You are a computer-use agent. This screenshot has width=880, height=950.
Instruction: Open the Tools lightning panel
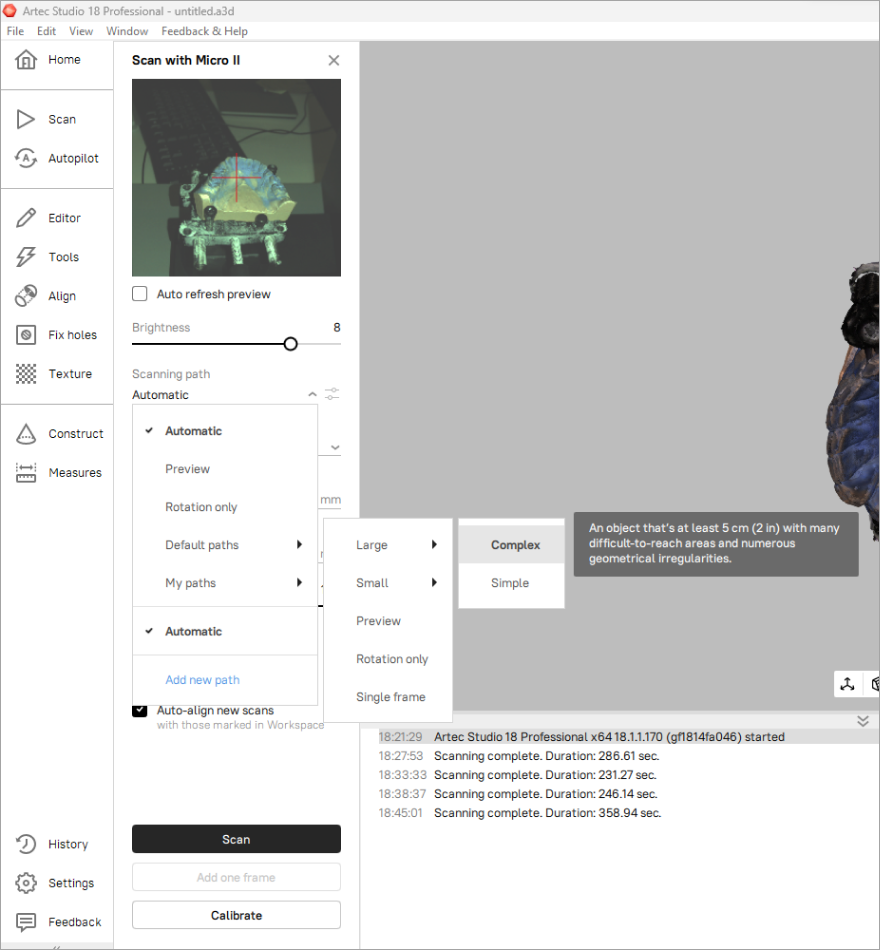coord(26,257)
